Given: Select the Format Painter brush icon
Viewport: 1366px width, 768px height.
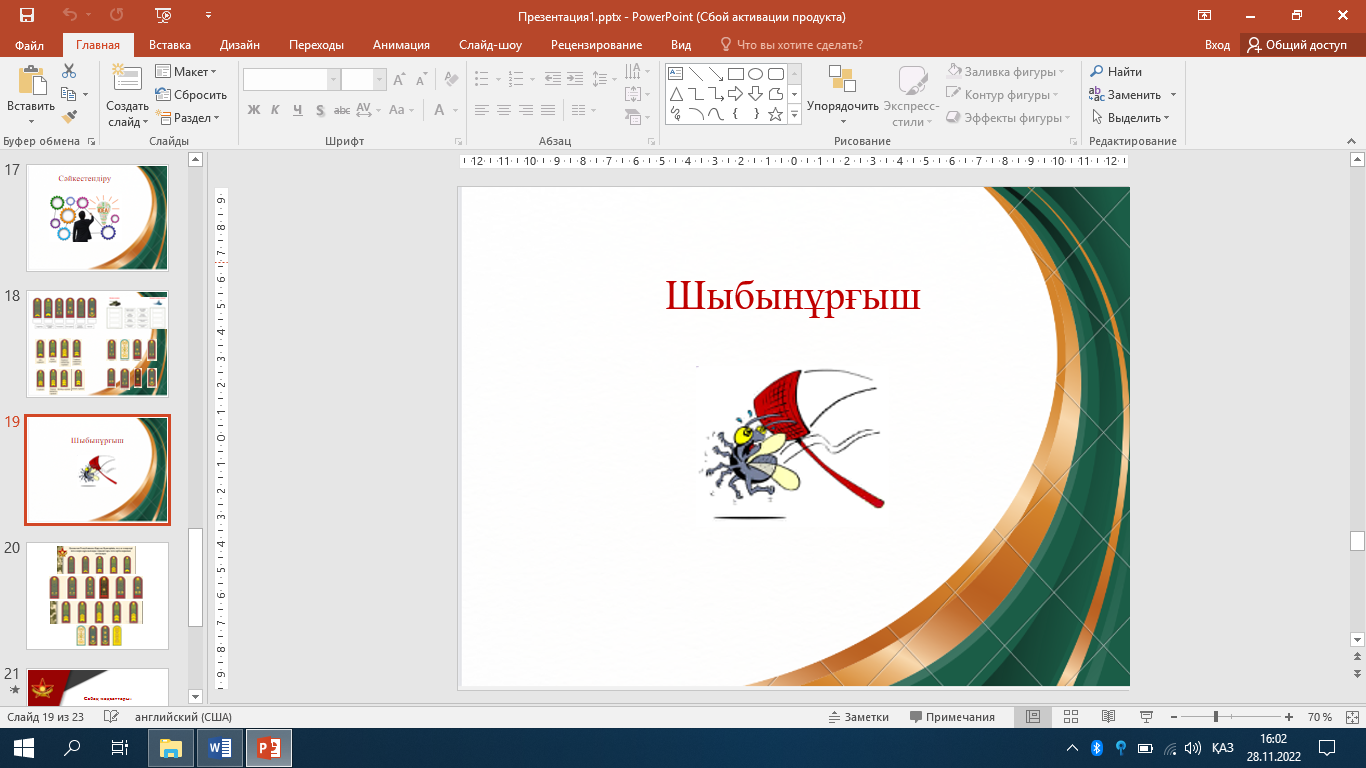Looking at the screenshot, I should (x=69, y=117).
